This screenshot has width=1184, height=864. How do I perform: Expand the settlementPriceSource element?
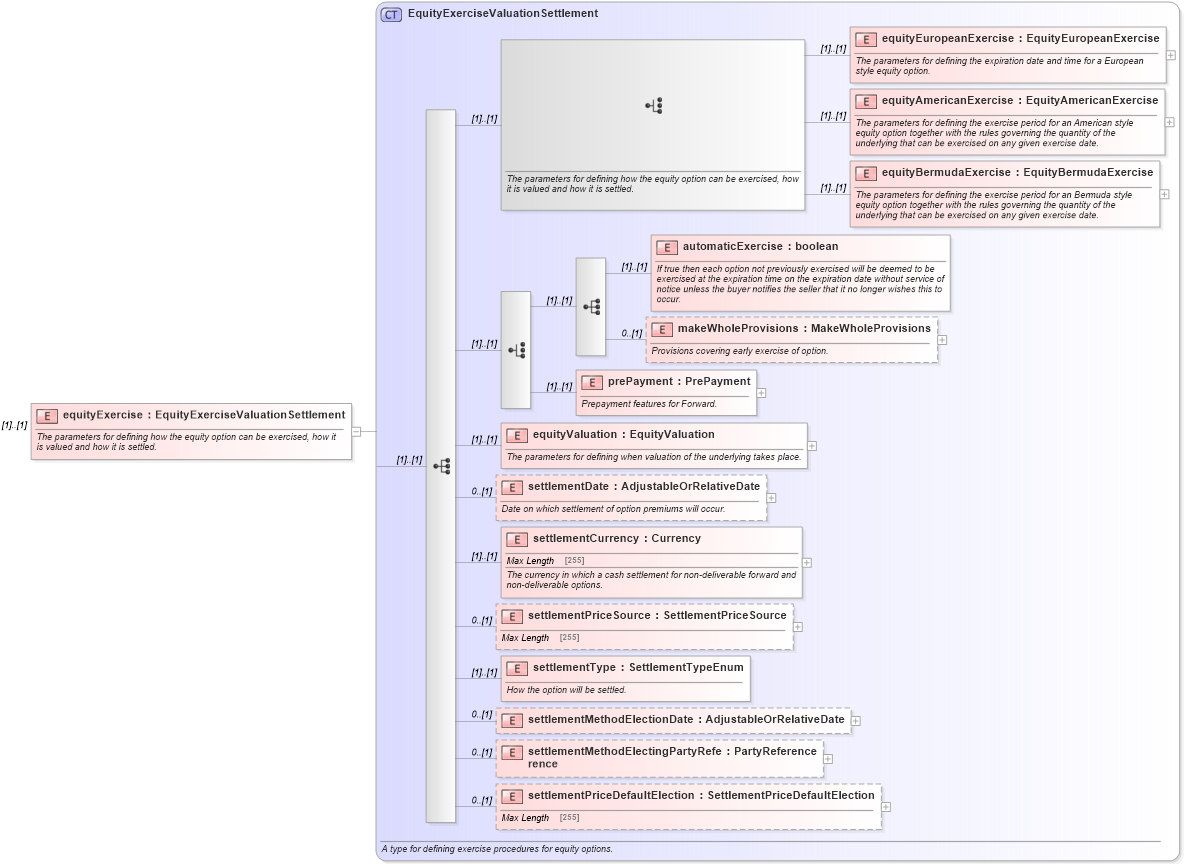coord(797,627)
